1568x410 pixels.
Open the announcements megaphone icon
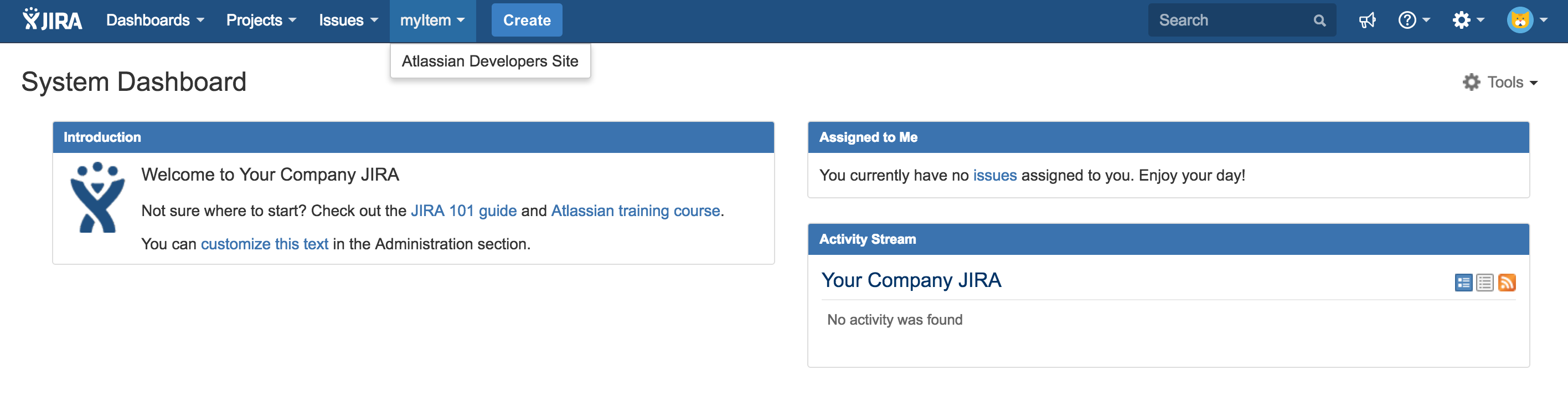tap(1368, 19)
